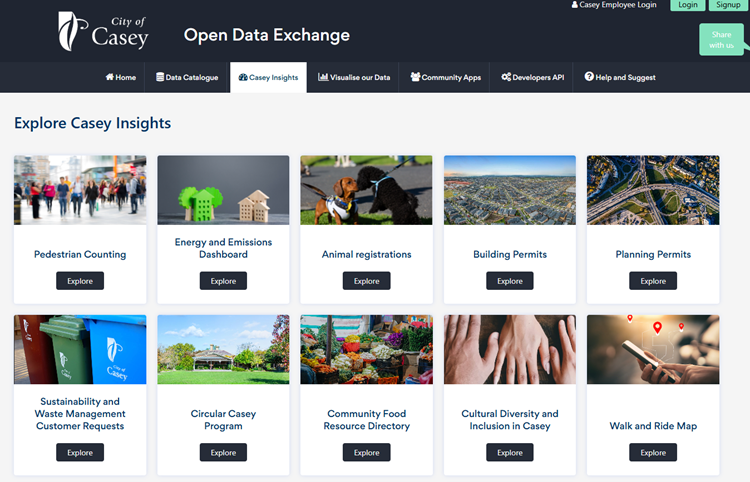
Task: Click the Walk and Ride Map title
Action: pyautogui.click(x=653, y=426)
